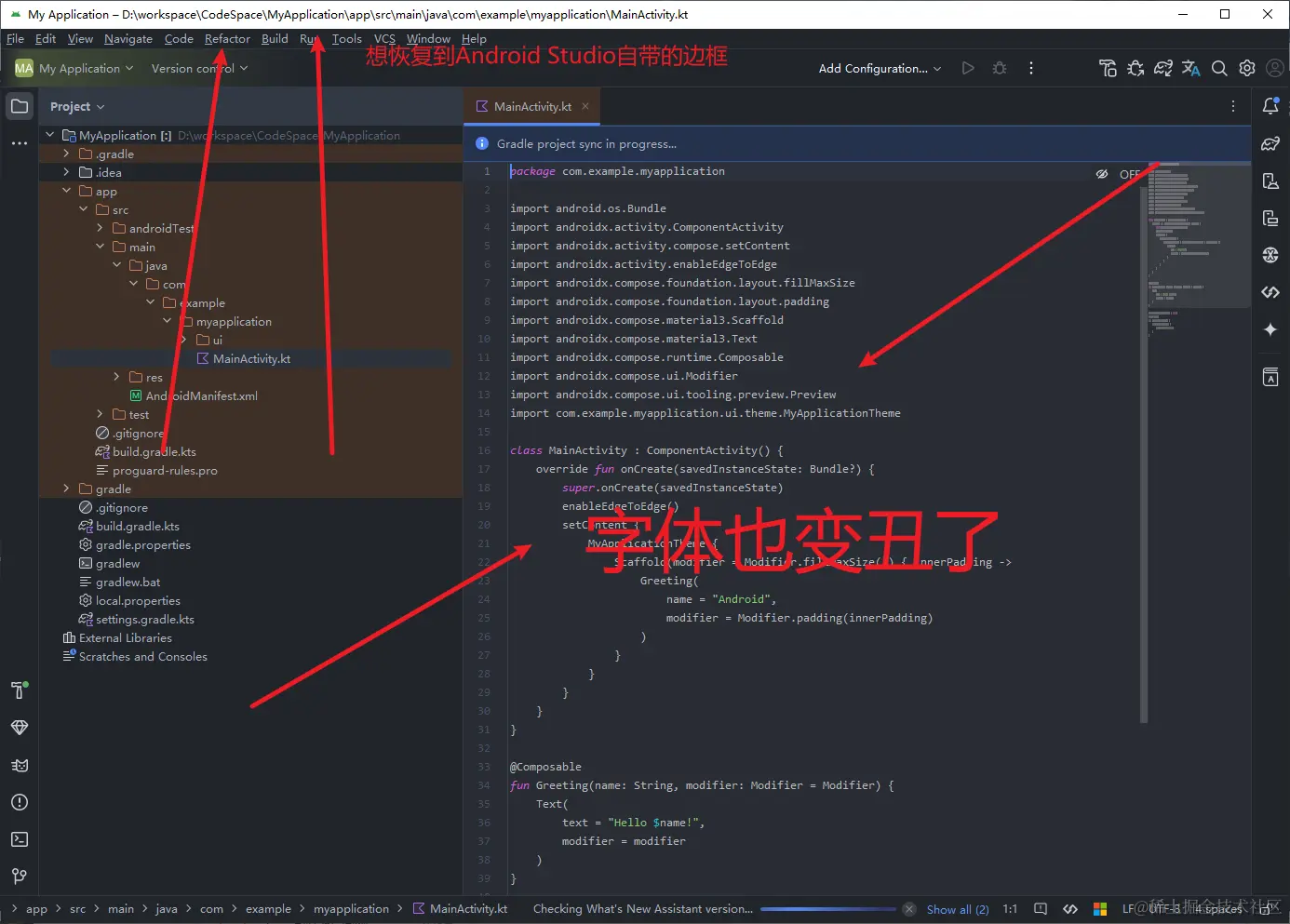Click the round X-pattern icon in right sidebar
The height and width of the screenshot is (924, 1290).
tap(1270, 255)
